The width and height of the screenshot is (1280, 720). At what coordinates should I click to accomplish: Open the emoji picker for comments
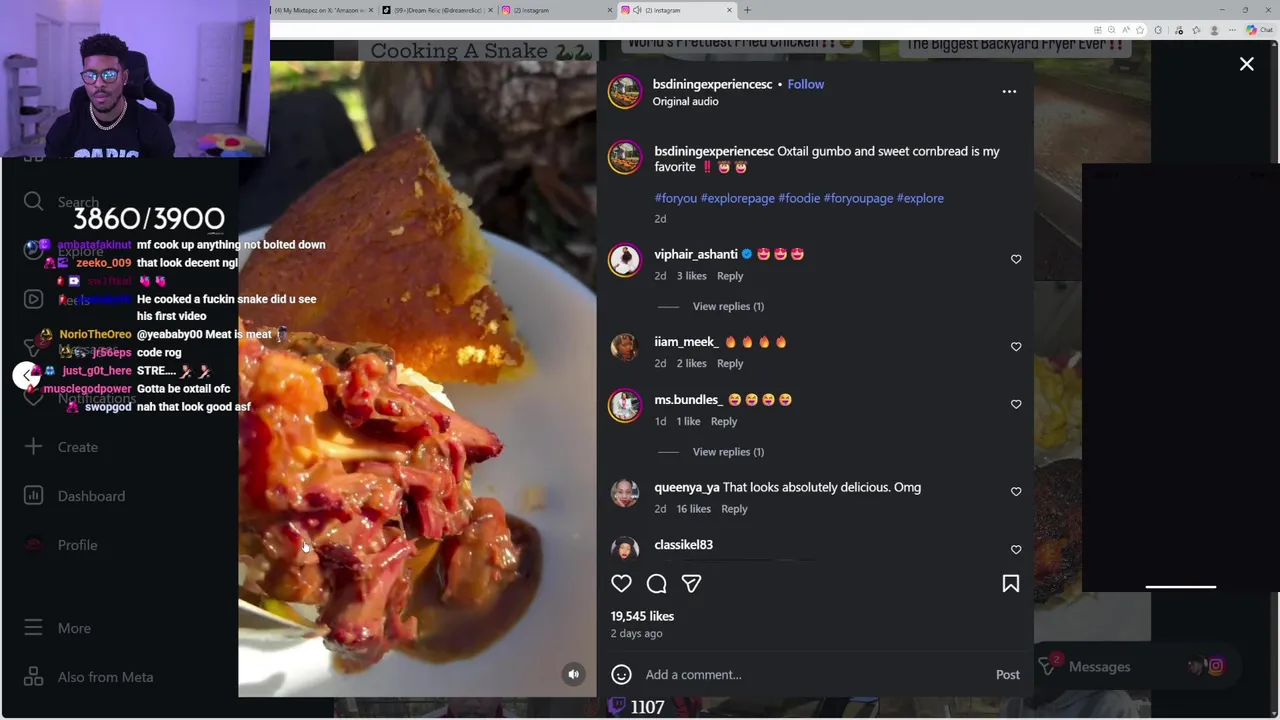tap(621, 675)
